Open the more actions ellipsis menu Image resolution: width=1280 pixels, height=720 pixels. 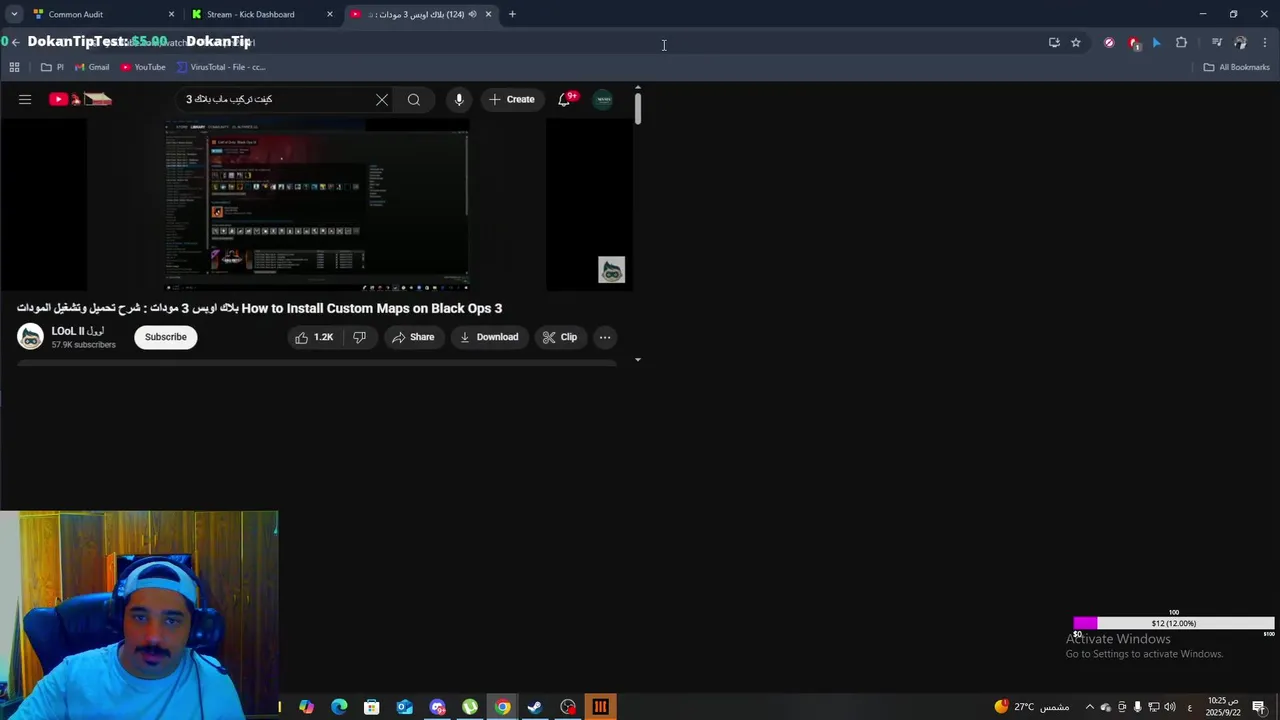coord(605,337)
